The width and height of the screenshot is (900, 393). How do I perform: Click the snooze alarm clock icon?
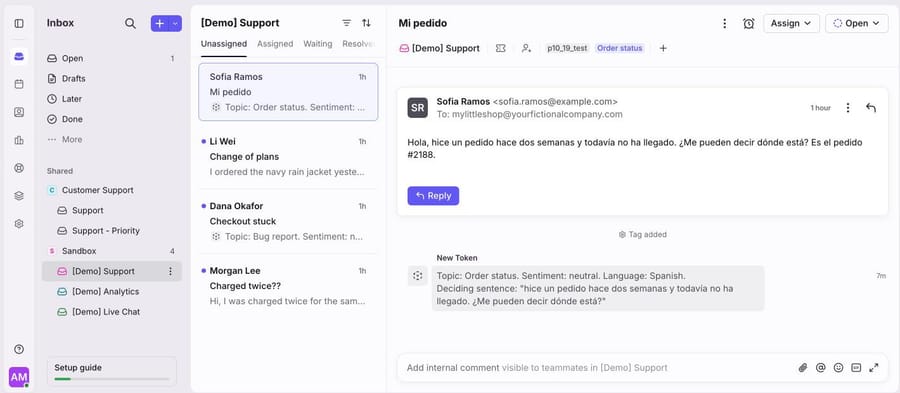point(748,24)
